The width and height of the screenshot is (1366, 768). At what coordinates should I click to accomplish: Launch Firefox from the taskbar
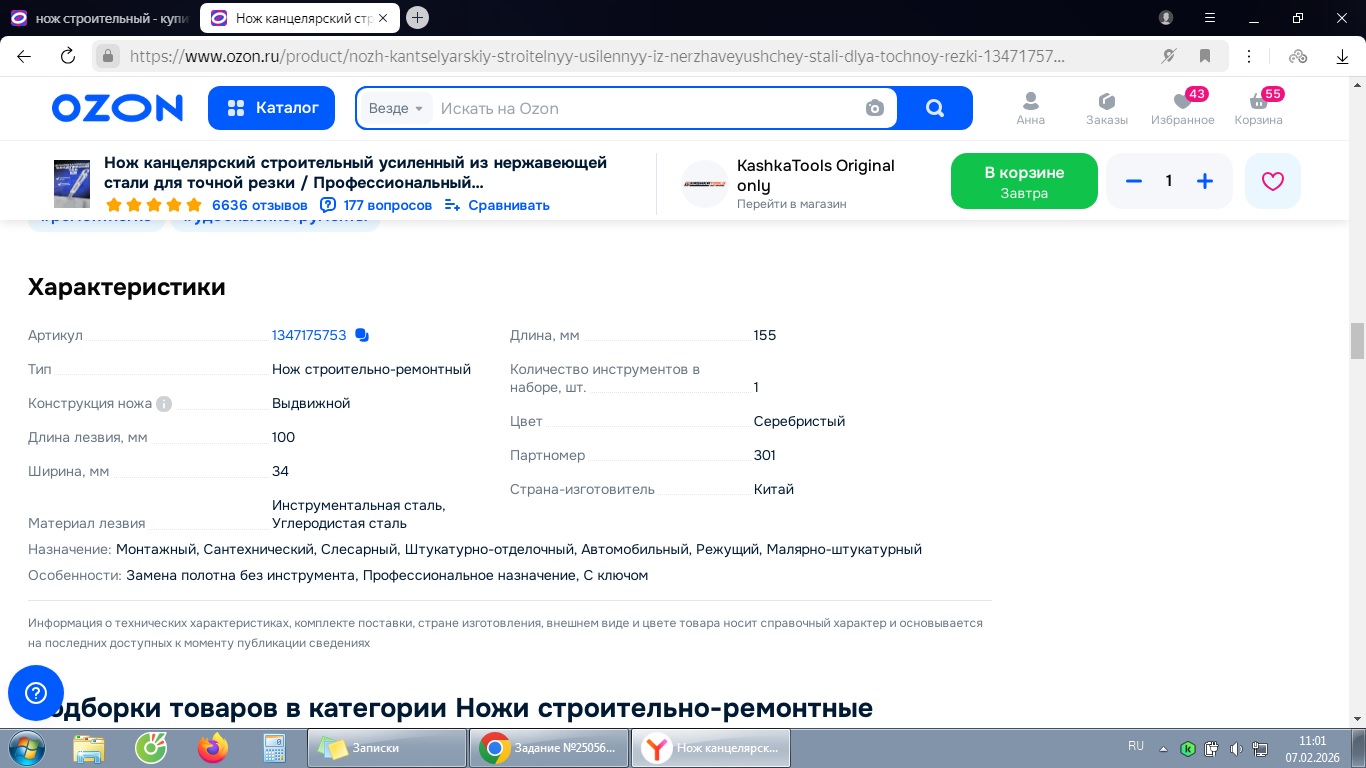(213, 748)
